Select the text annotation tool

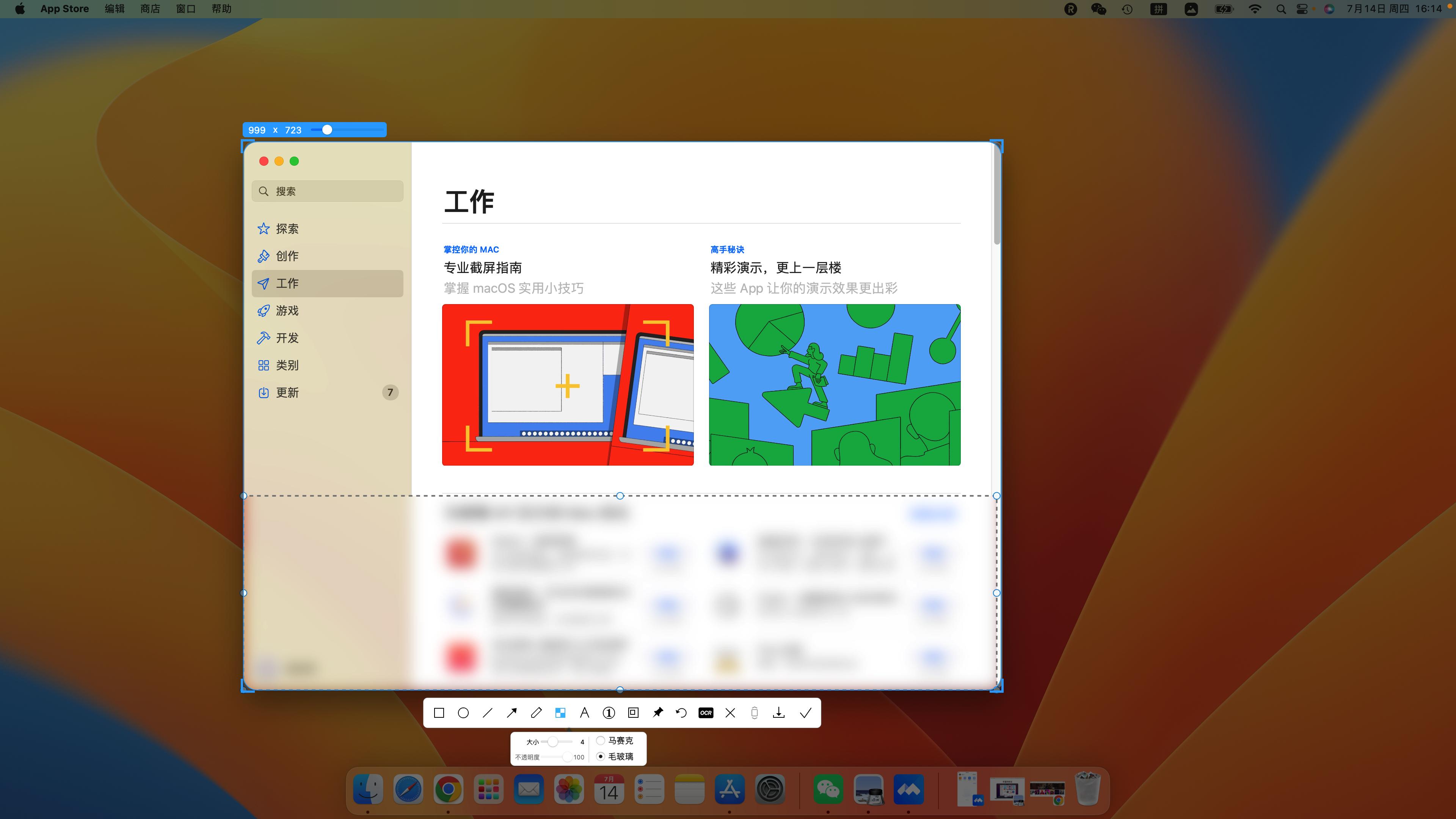(584, 713)
